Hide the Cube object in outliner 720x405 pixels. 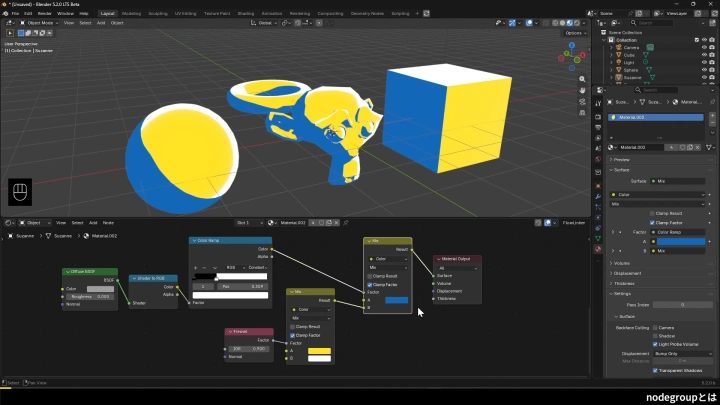704,55
